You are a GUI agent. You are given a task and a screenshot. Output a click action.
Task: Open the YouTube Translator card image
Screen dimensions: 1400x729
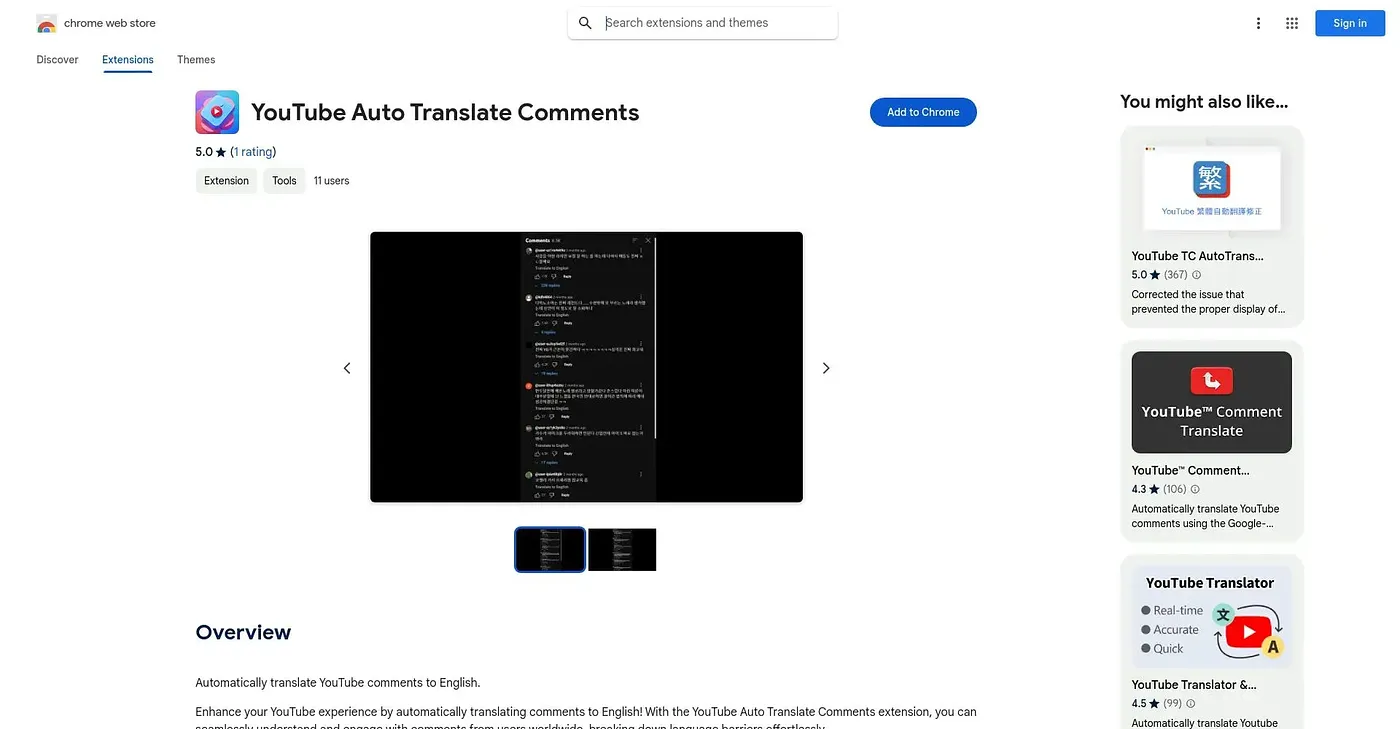(1212, 617)
